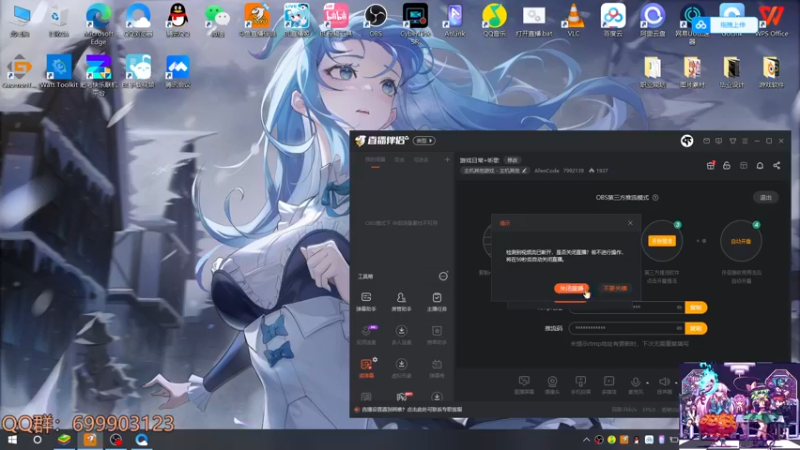Open the hamburger menu in title bar

point(744,141)
